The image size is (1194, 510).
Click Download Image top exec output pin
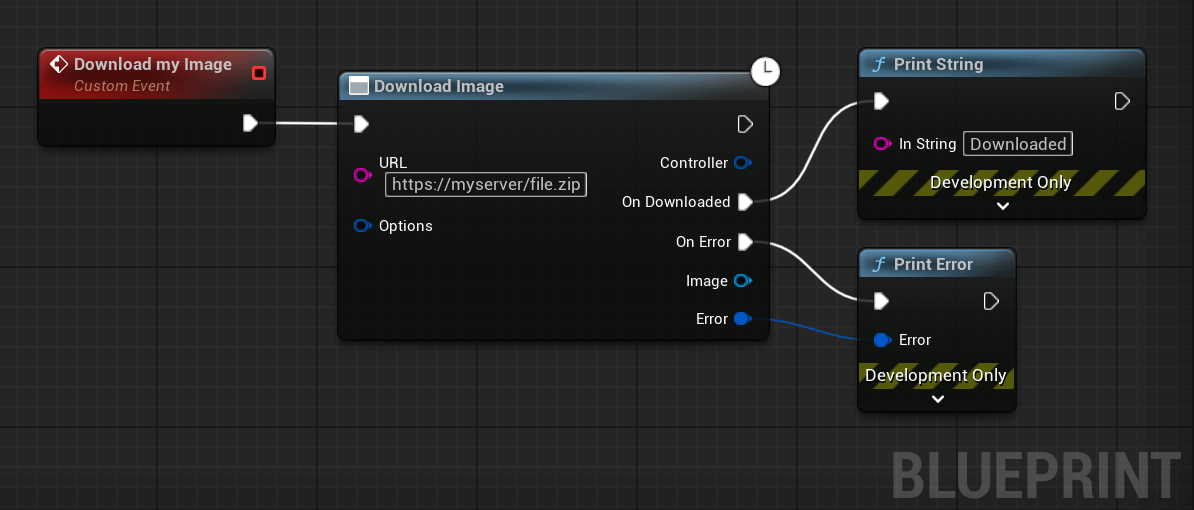pyautogui.click(x=745, y=124)
